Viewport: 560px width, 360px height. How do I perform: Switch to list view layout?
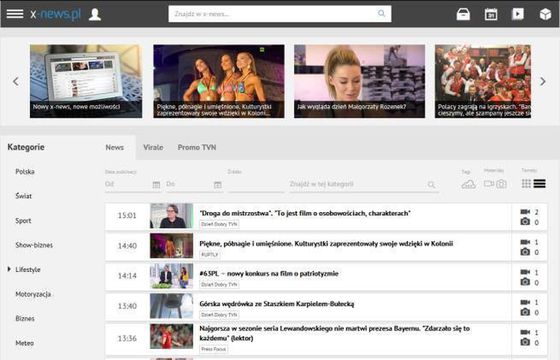coord(540,184)
